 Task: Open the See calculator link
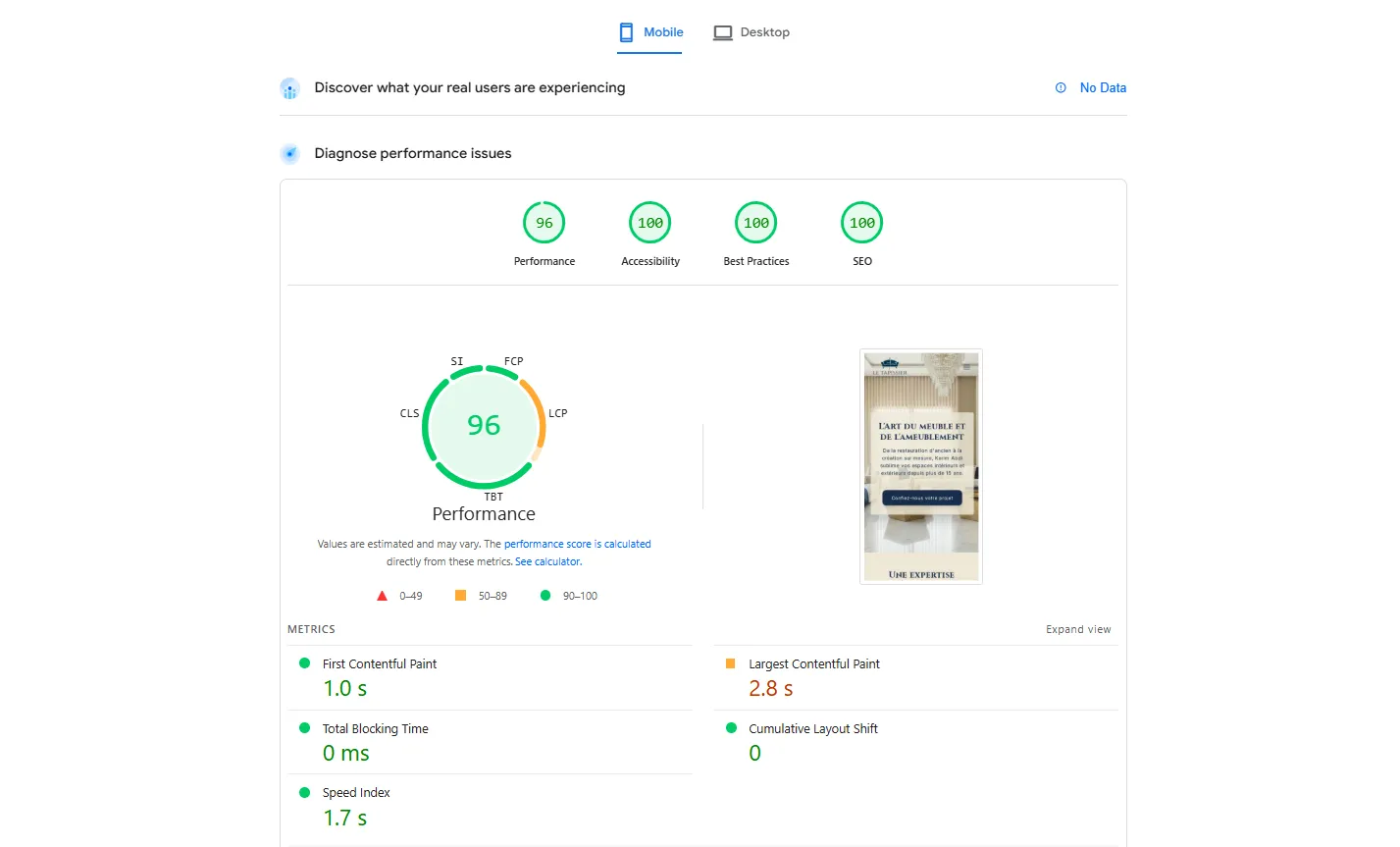[547, 560]
